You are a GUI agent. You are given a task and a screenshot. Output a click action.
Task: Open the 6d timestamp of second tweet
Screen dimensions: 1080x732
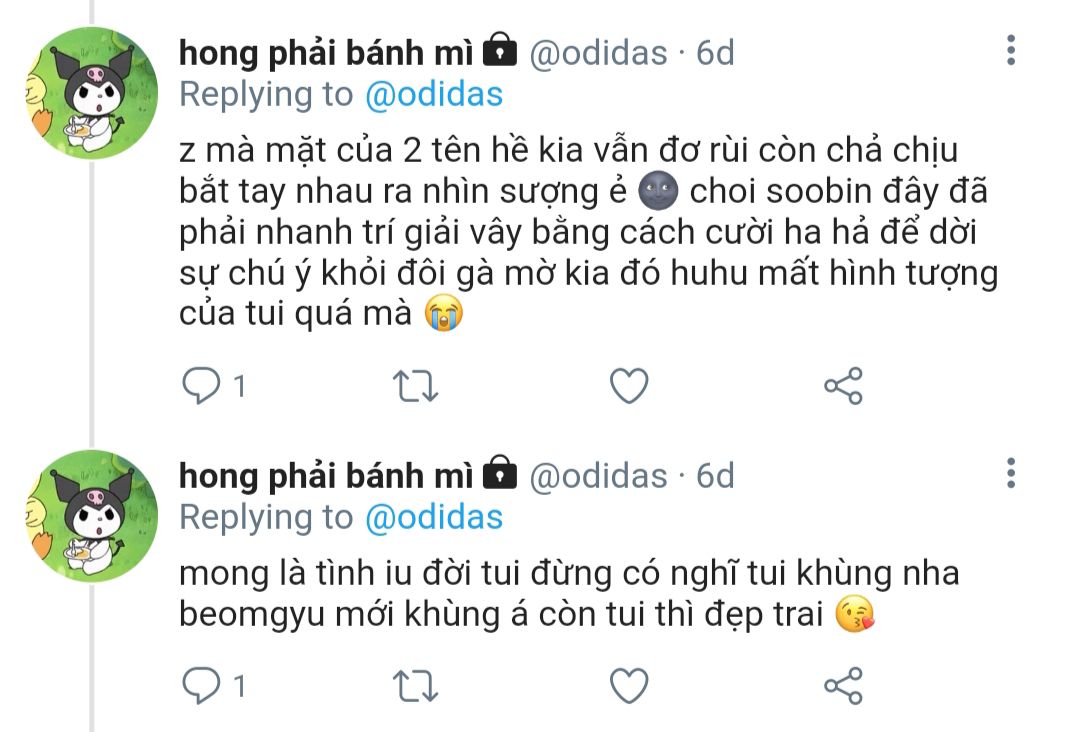715,476
